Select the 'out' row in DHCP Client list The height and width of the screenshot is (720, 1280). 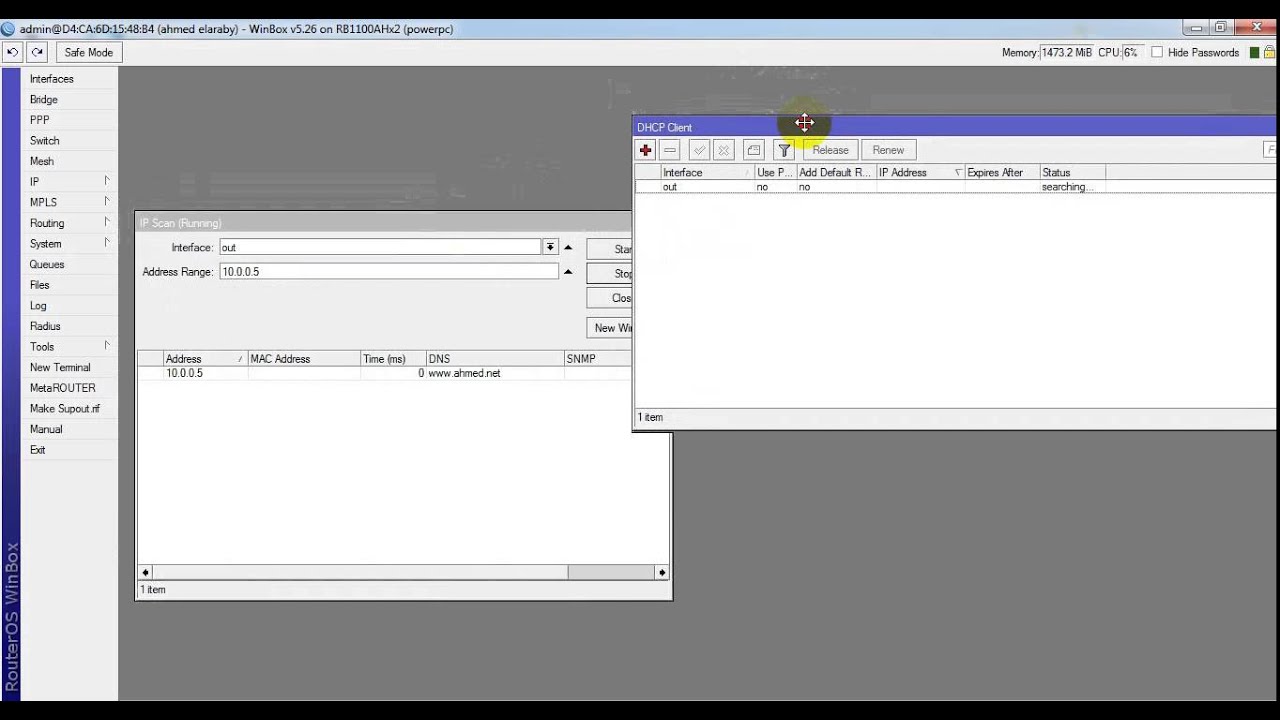tap(955, 187)
